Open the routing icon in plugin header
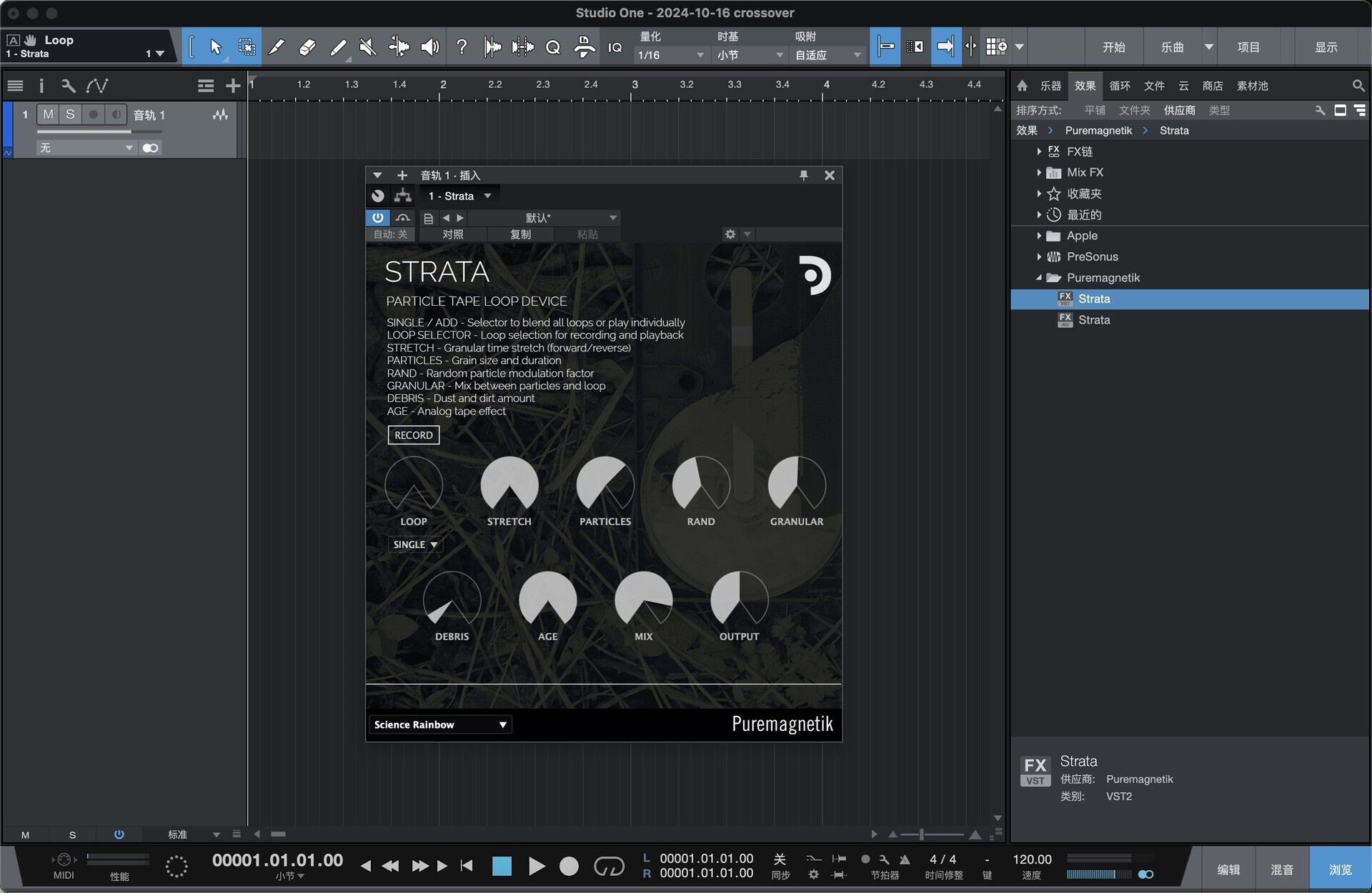 coord(403,196)
